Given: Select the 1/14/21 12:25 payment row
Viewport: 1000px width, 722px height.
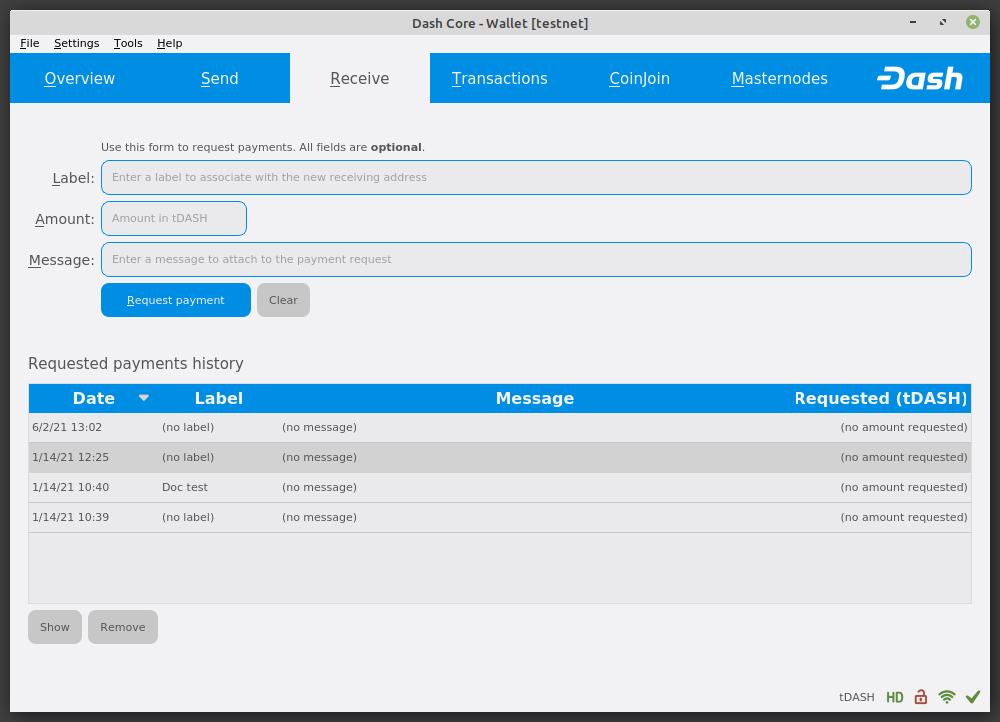Looking at the screenshot, I should click(500, 457).
